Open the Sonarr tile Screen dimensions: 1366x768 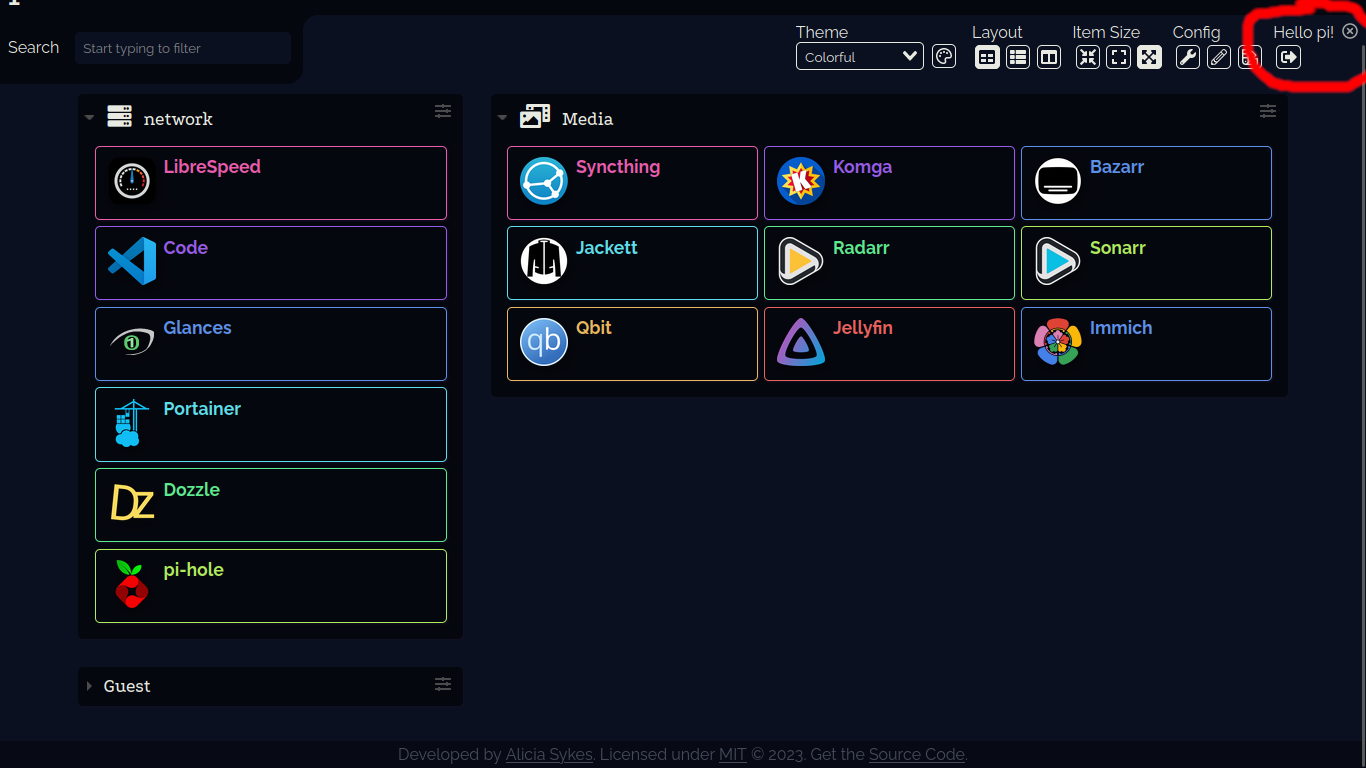(1146, 263)
